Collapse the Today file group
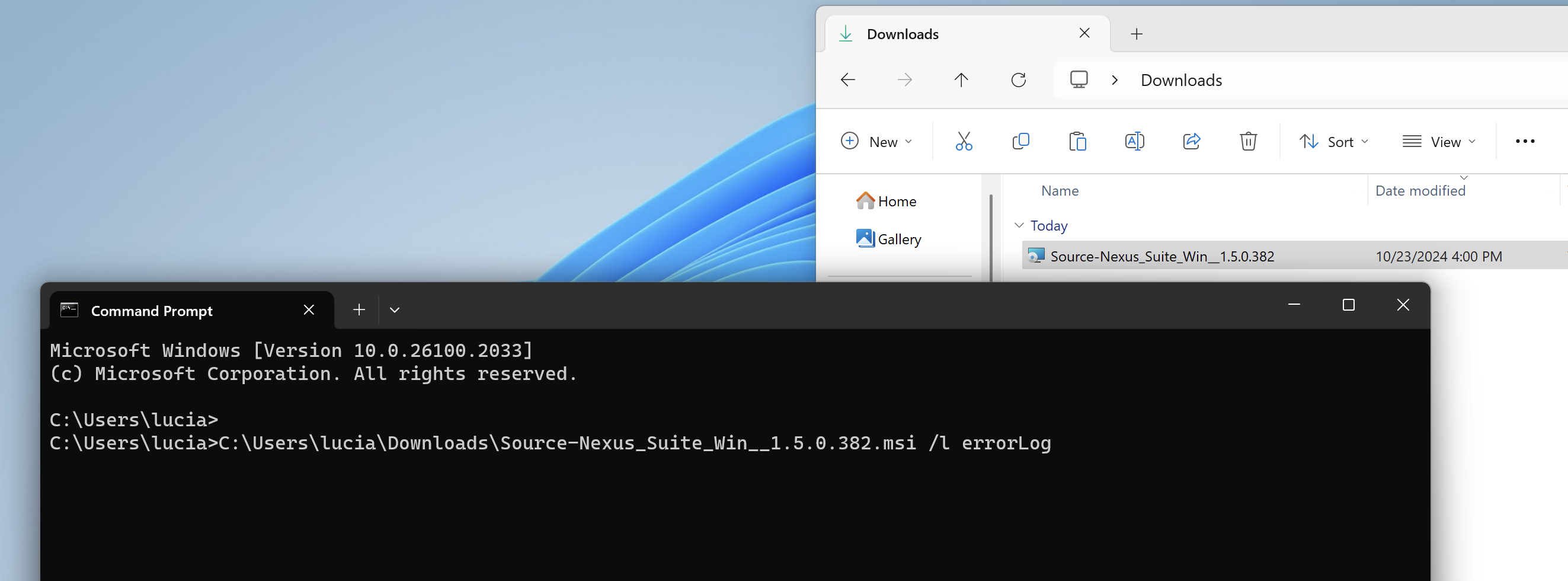 coord(1019,225)
